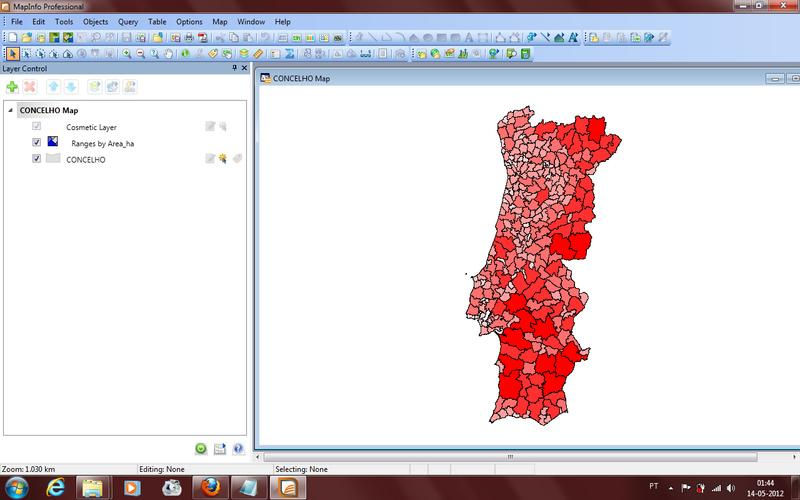Click the green circular icon under Layer Control
The width and height of the screenshot is (800, 500).
click(201, 448)
